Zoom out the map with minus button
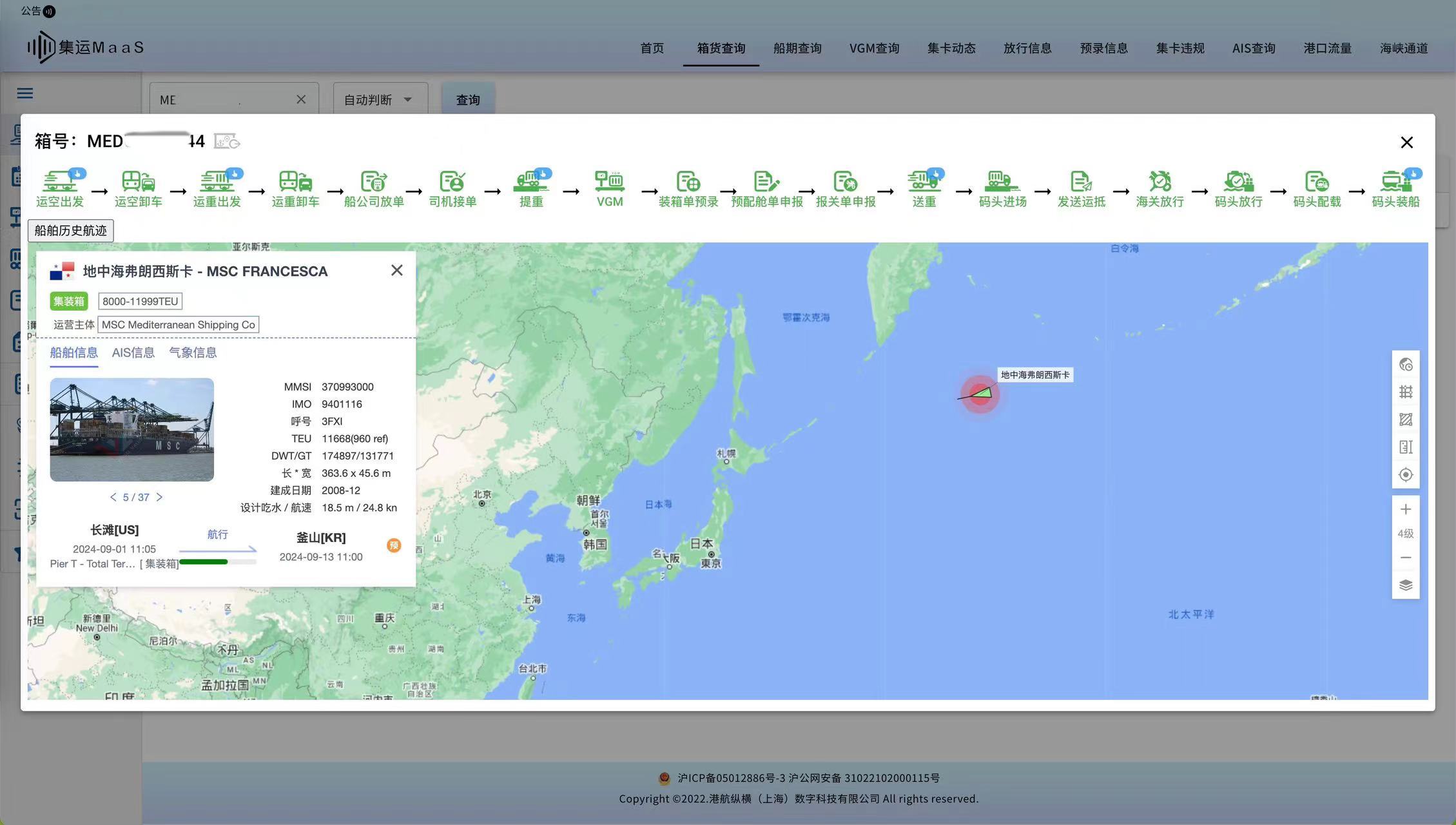Image resolution: width=1456 pixels, height=825 pixels. click(1406, 558)
